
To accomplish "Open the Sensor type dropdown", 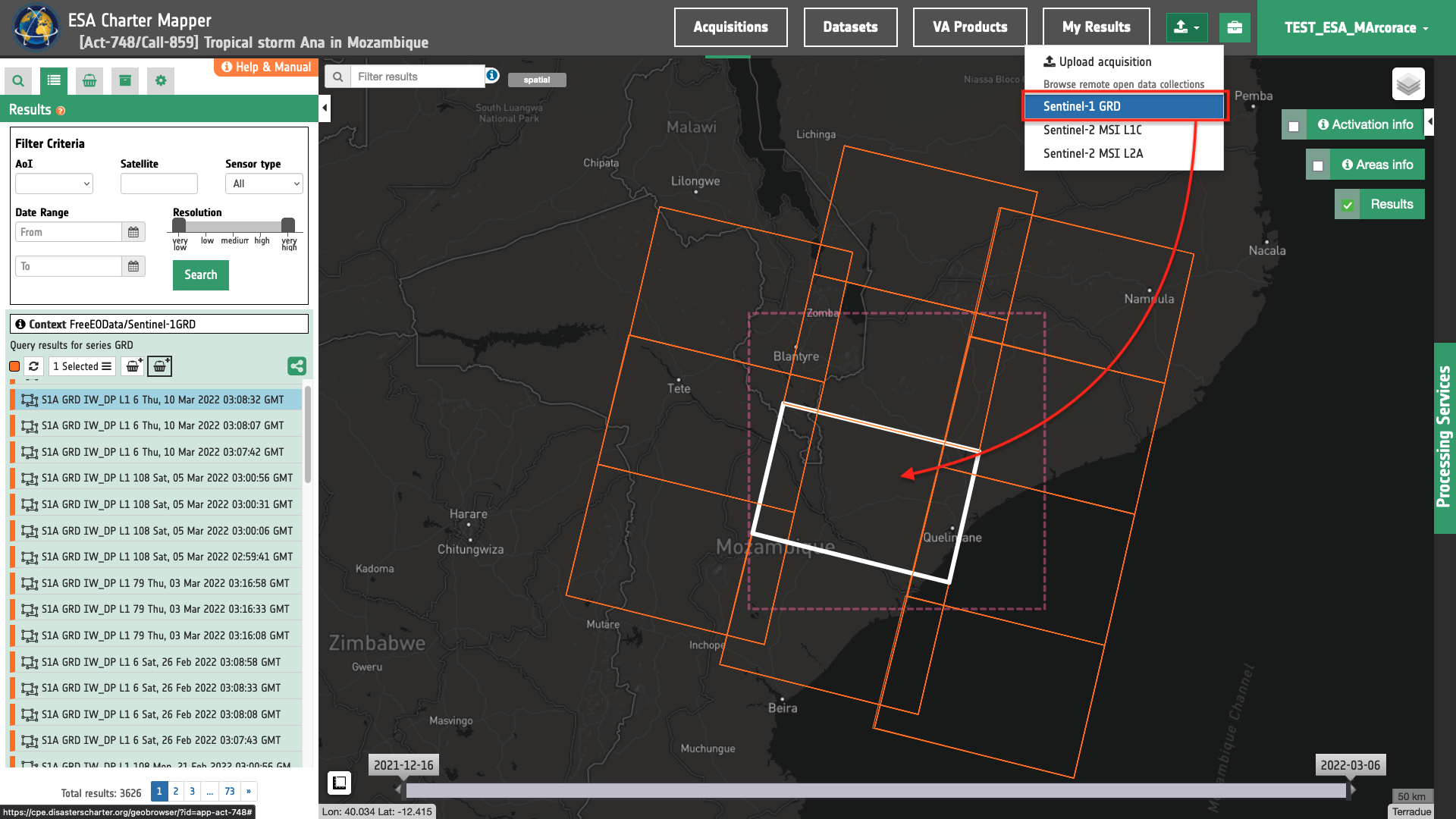I will [264, 184].
